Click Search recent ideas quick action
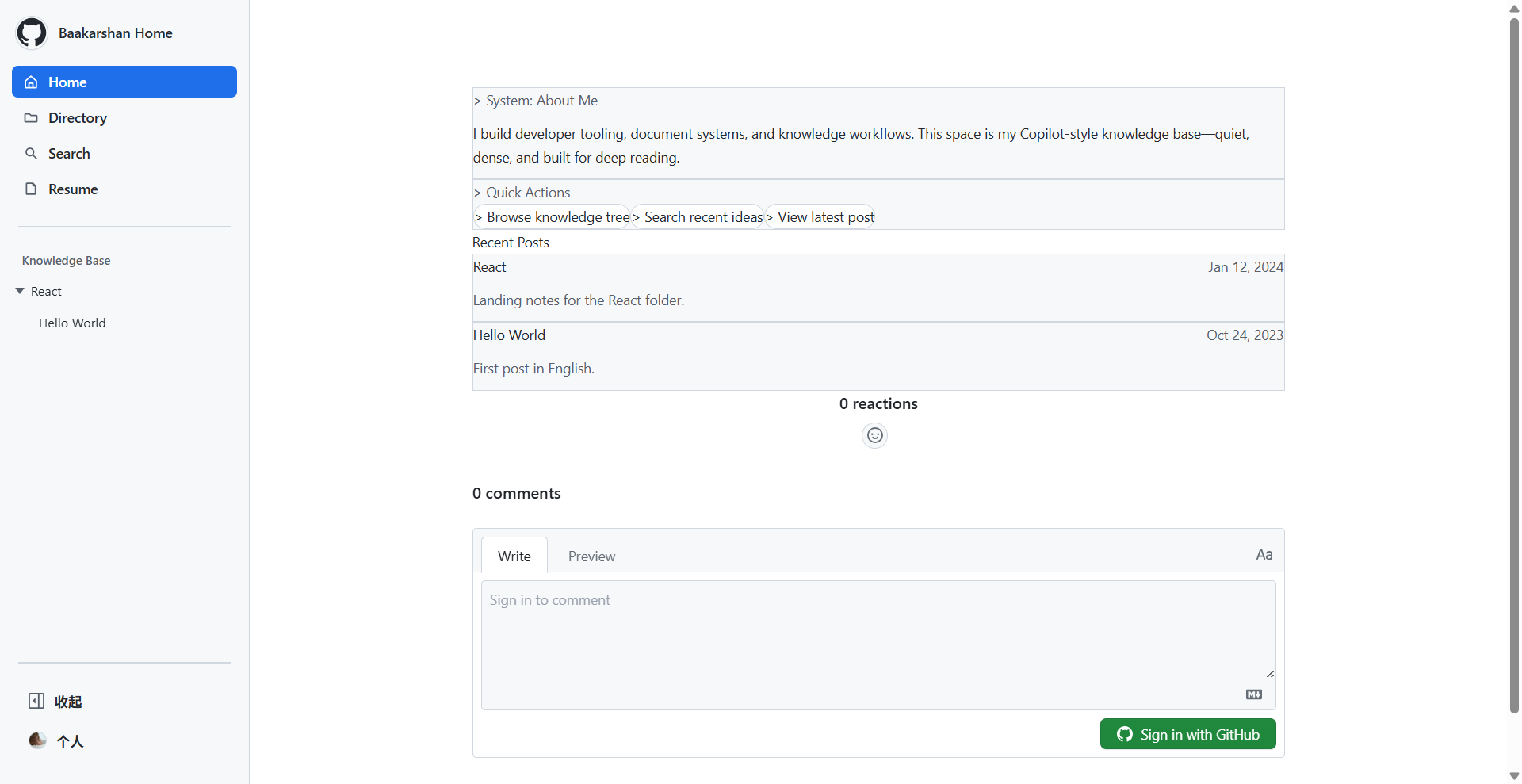This screenshot has height=784, width=1522. (x=698, y=217)
